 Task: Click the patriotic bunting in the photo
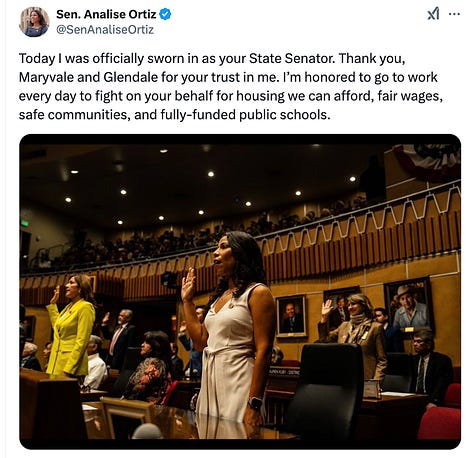click(428, 162)
